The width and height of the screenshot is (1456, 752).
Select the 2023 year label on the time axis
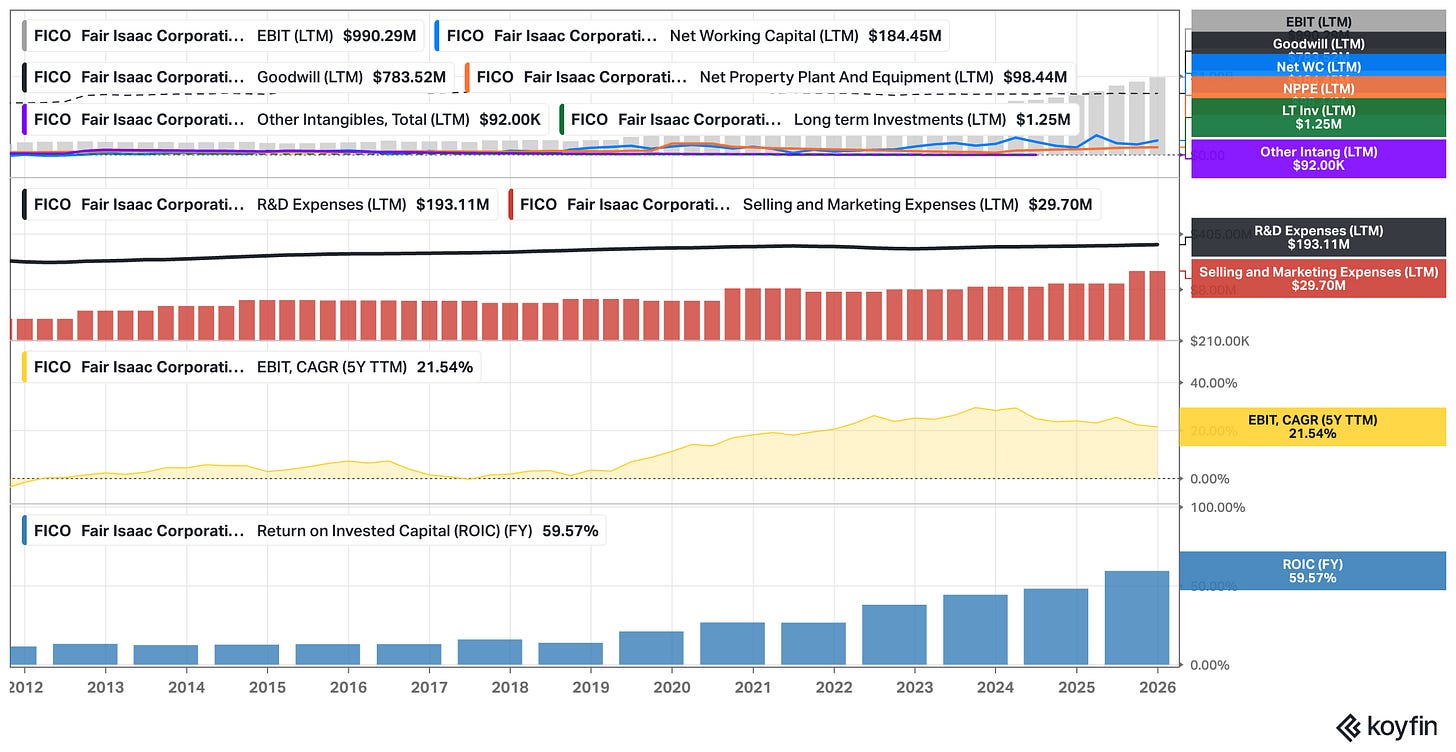click(915, 688)
